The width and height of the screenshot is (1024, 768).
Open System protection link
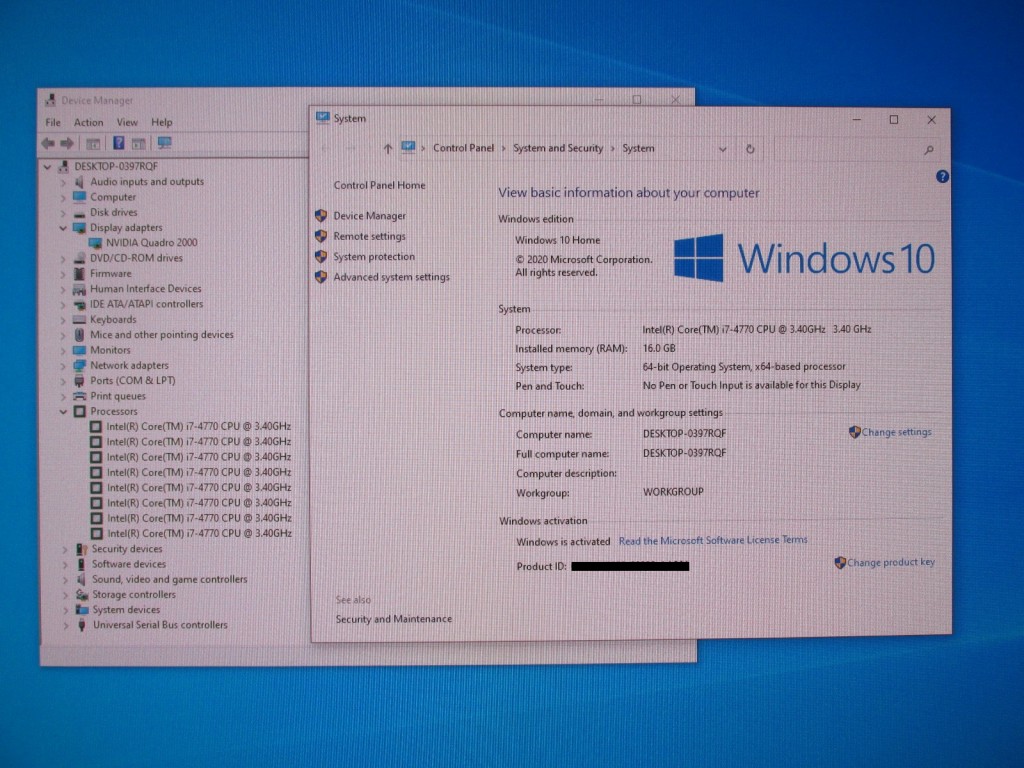(x=374, y=257)
